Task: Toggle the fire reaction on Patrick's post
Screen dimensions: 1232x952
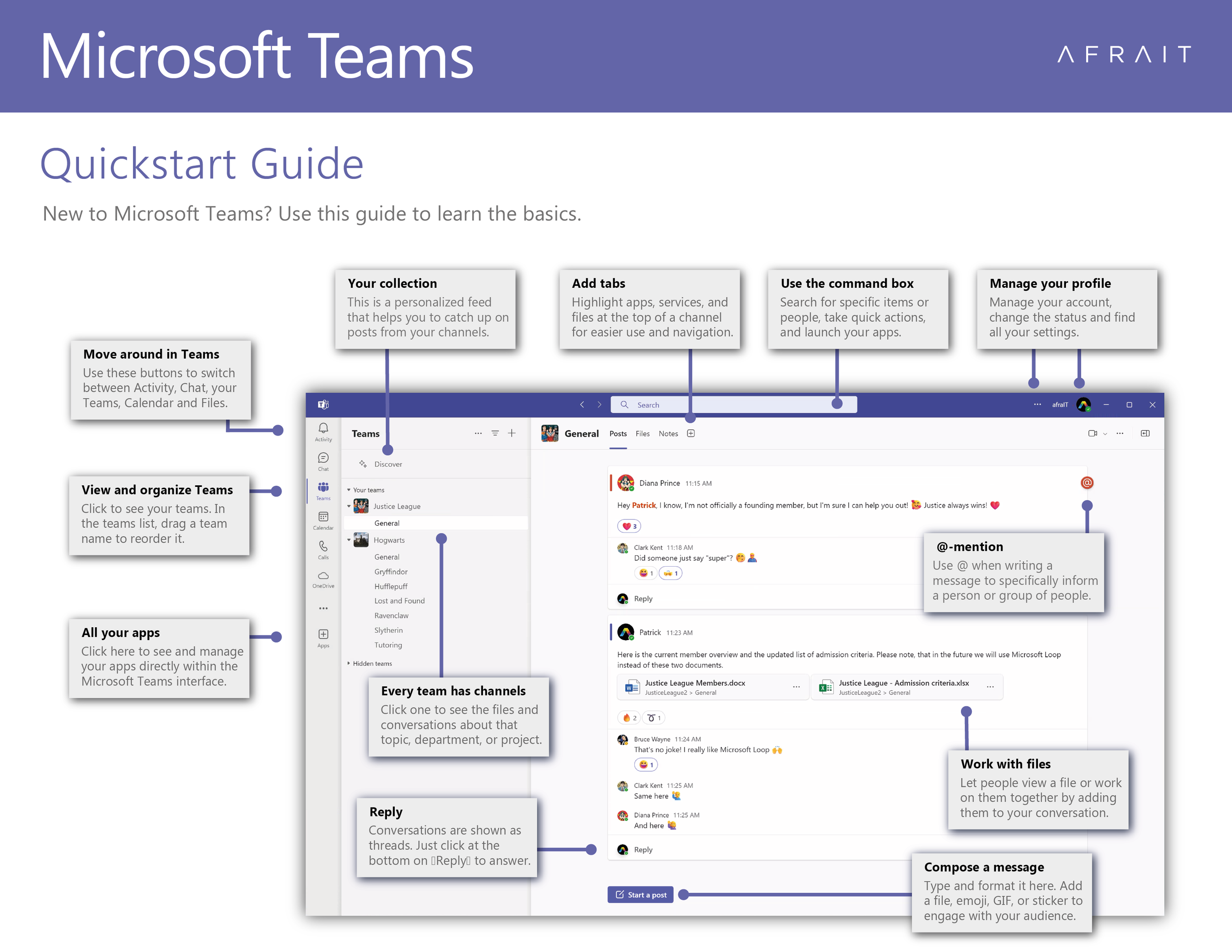Action: (x=629, y=718)
